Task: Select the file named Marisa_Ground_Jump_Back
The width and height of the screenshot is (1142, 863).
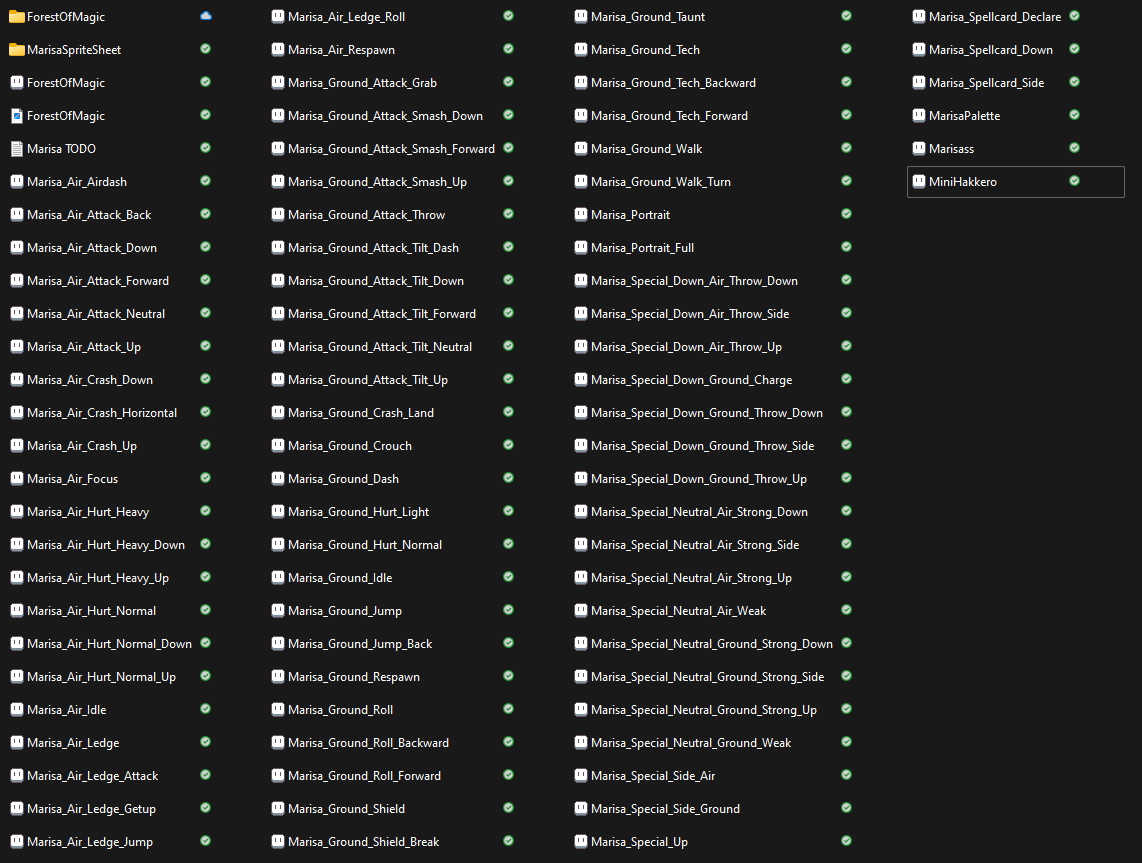Action: click(x=360, y=644)
